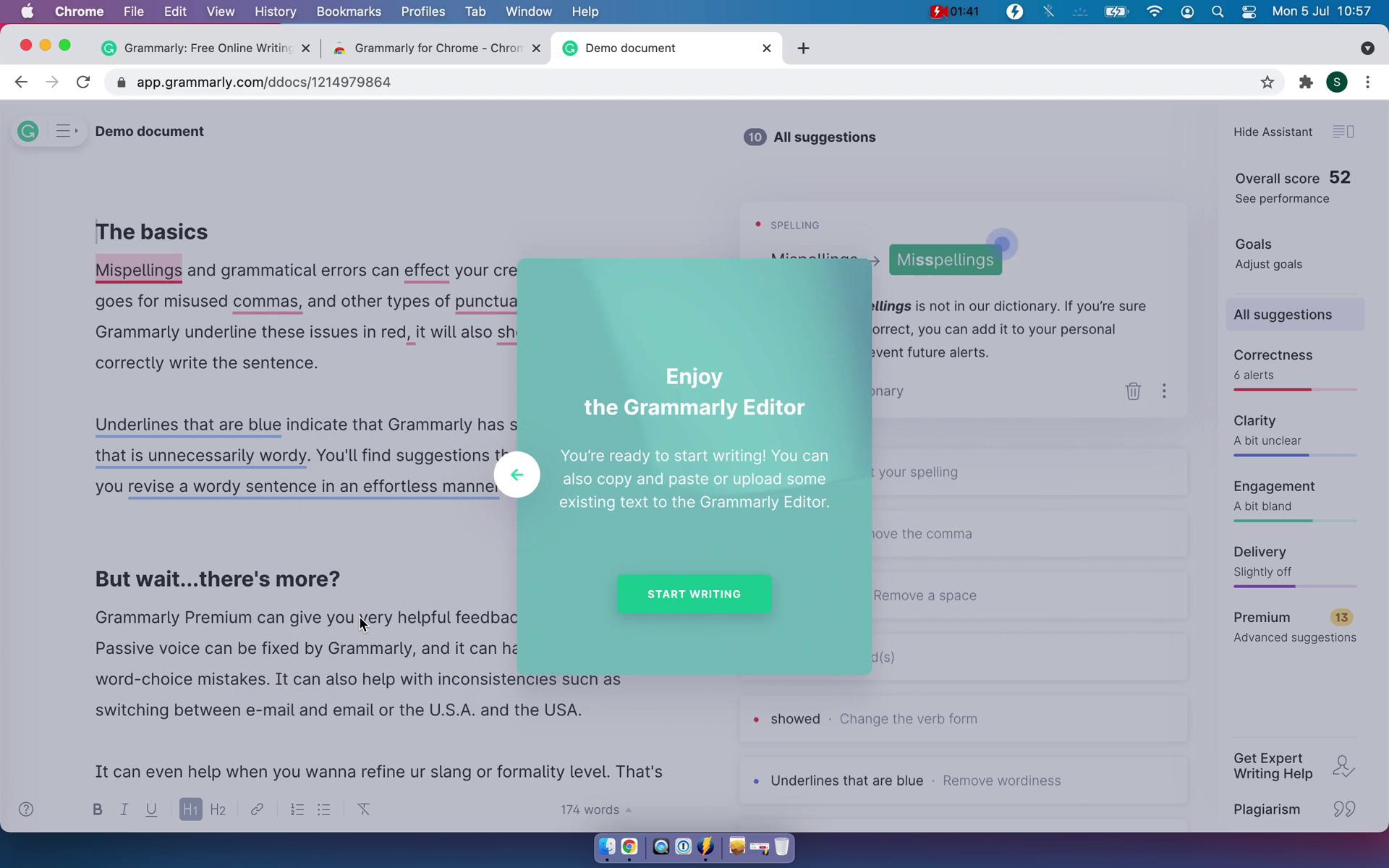Screen dimensions: 1389x868
Task: Open a new browser tab
Action: (x=803, y=48)
